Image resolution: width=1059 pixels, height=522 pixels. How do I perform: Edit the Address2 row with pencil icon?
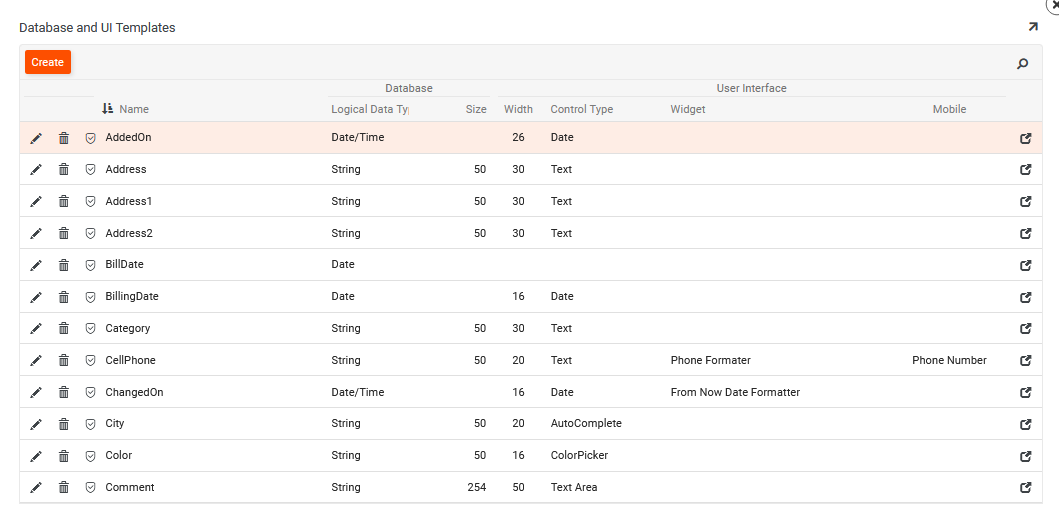(36, 234)
